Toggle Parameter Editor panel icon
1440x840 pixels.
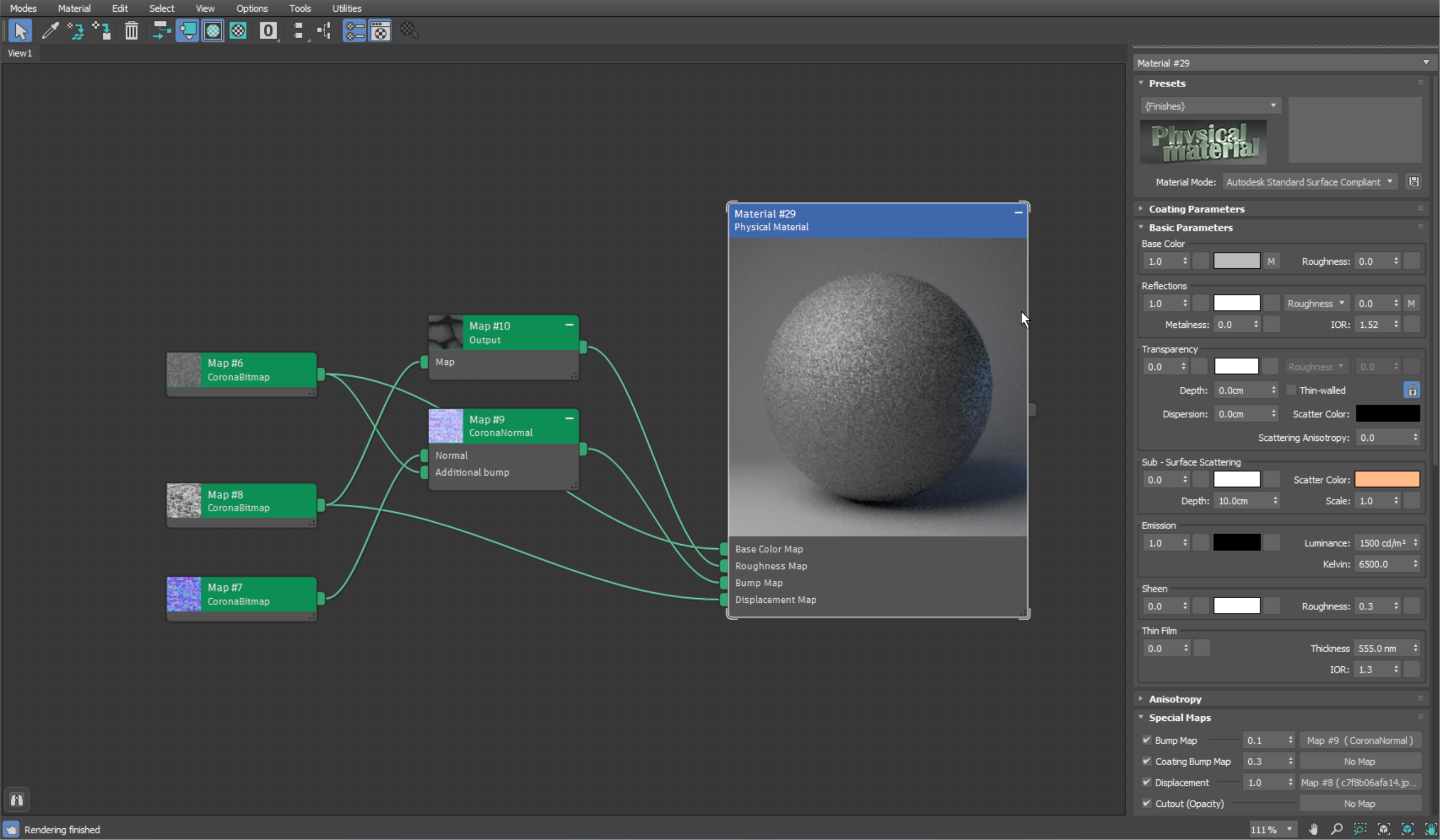(x=380, y=31)
